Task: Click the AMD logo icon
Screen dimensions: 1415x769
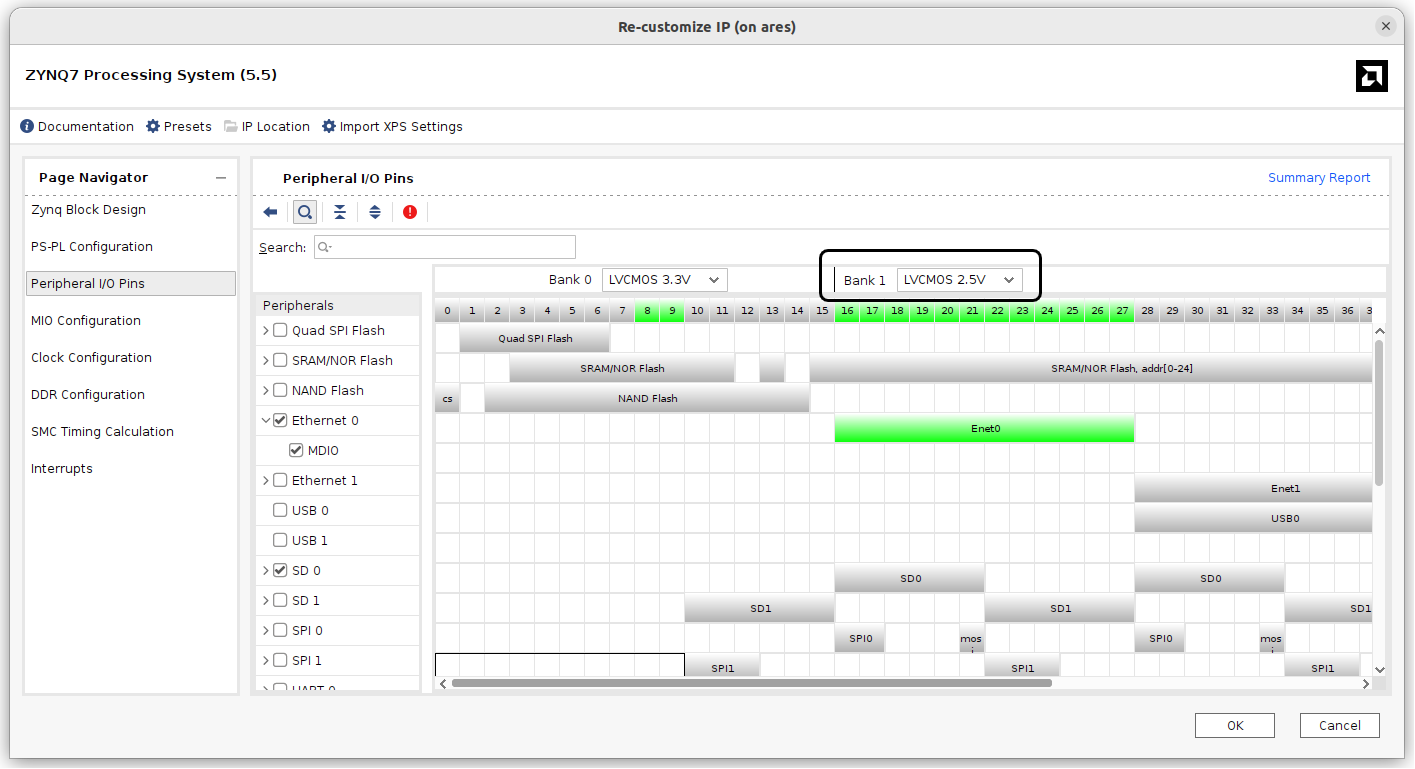Action: coord(1371,76)
